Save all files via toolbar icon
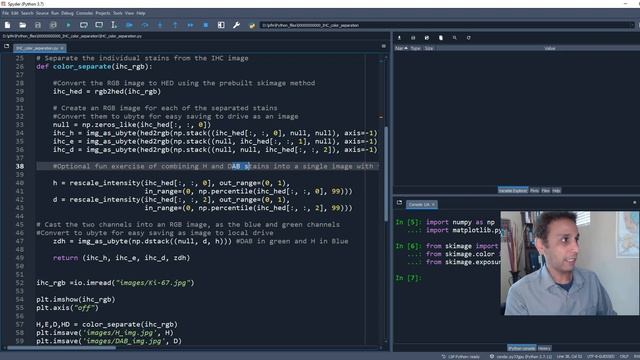The width and height of the screenshot is (640, 360). point(53,25)
